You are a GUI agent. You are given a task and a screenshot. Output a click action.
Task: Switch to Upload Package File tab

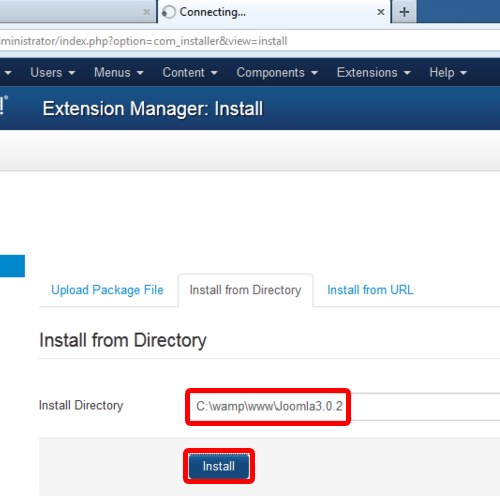[x=107, y=290]
